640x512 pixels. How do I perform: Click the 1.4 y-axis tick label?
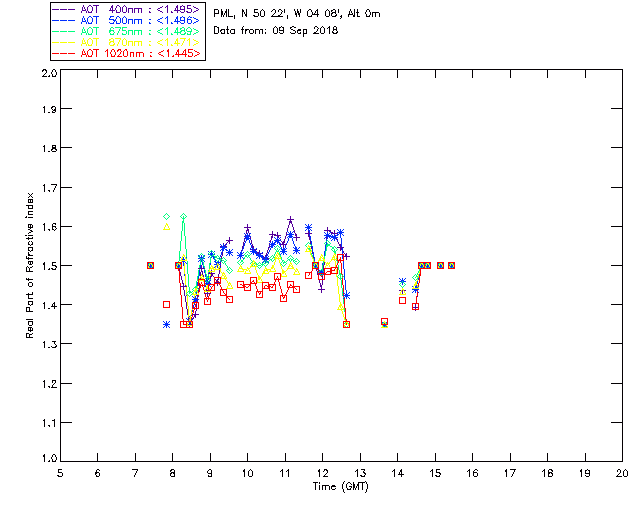click(x=49, y=305)
